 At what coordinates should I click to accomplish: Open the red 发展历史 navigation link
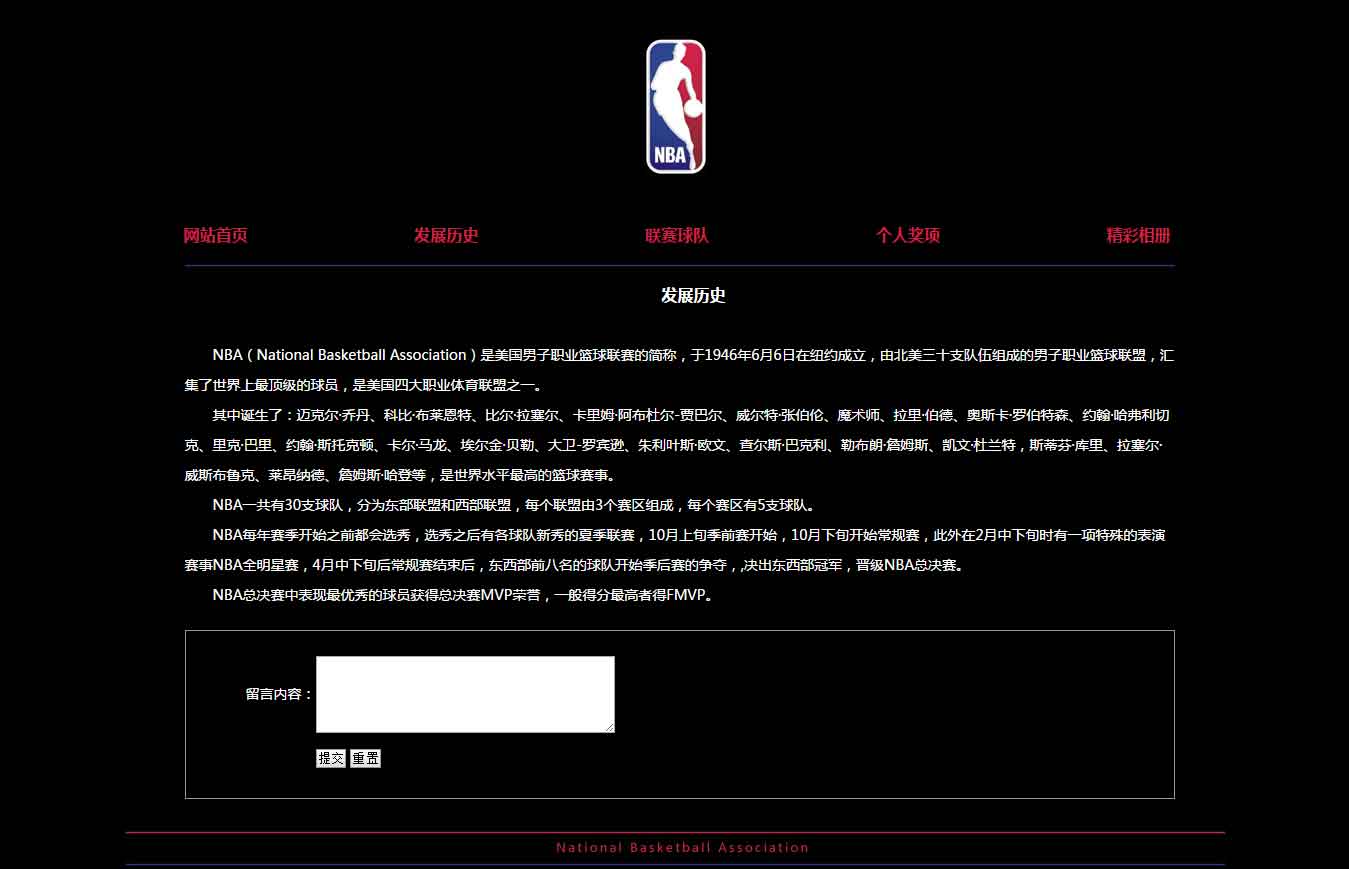(446, 236)
